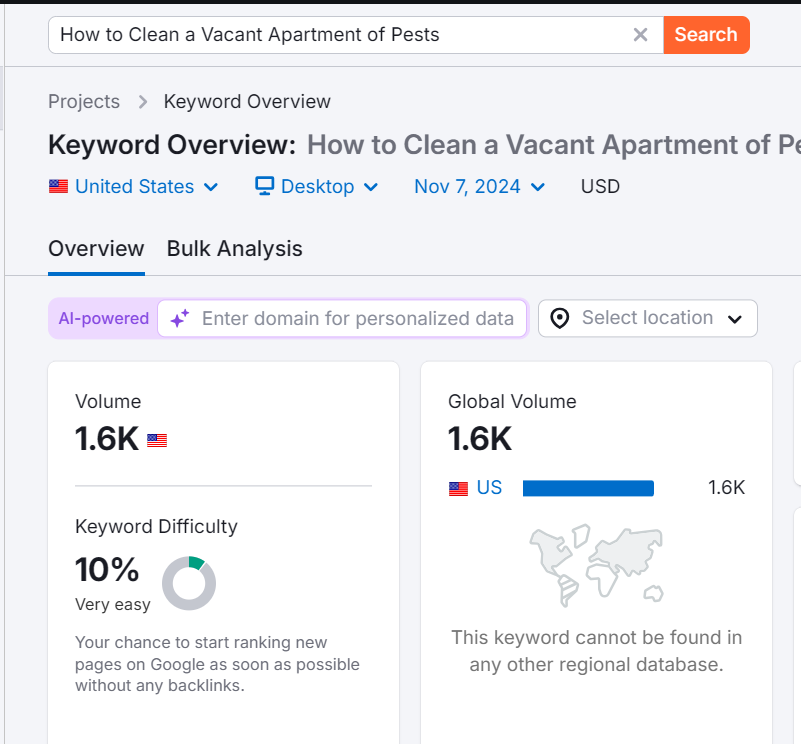
Task: Click the Keyword Difficulty donut chart
Action: pos(189,583)
